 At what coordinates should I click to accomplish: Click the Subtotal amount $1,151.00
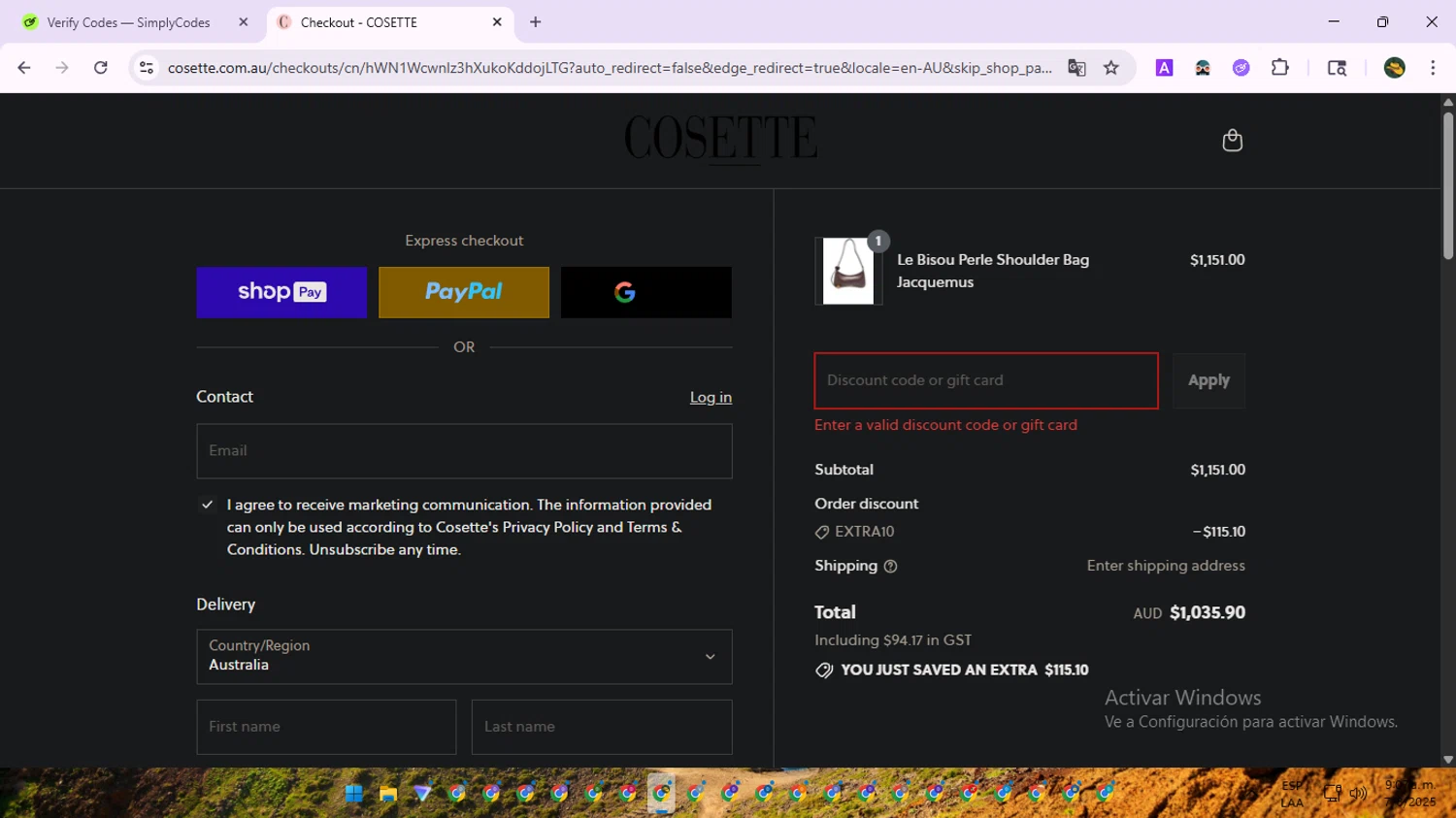click(x=1217, y=470)
